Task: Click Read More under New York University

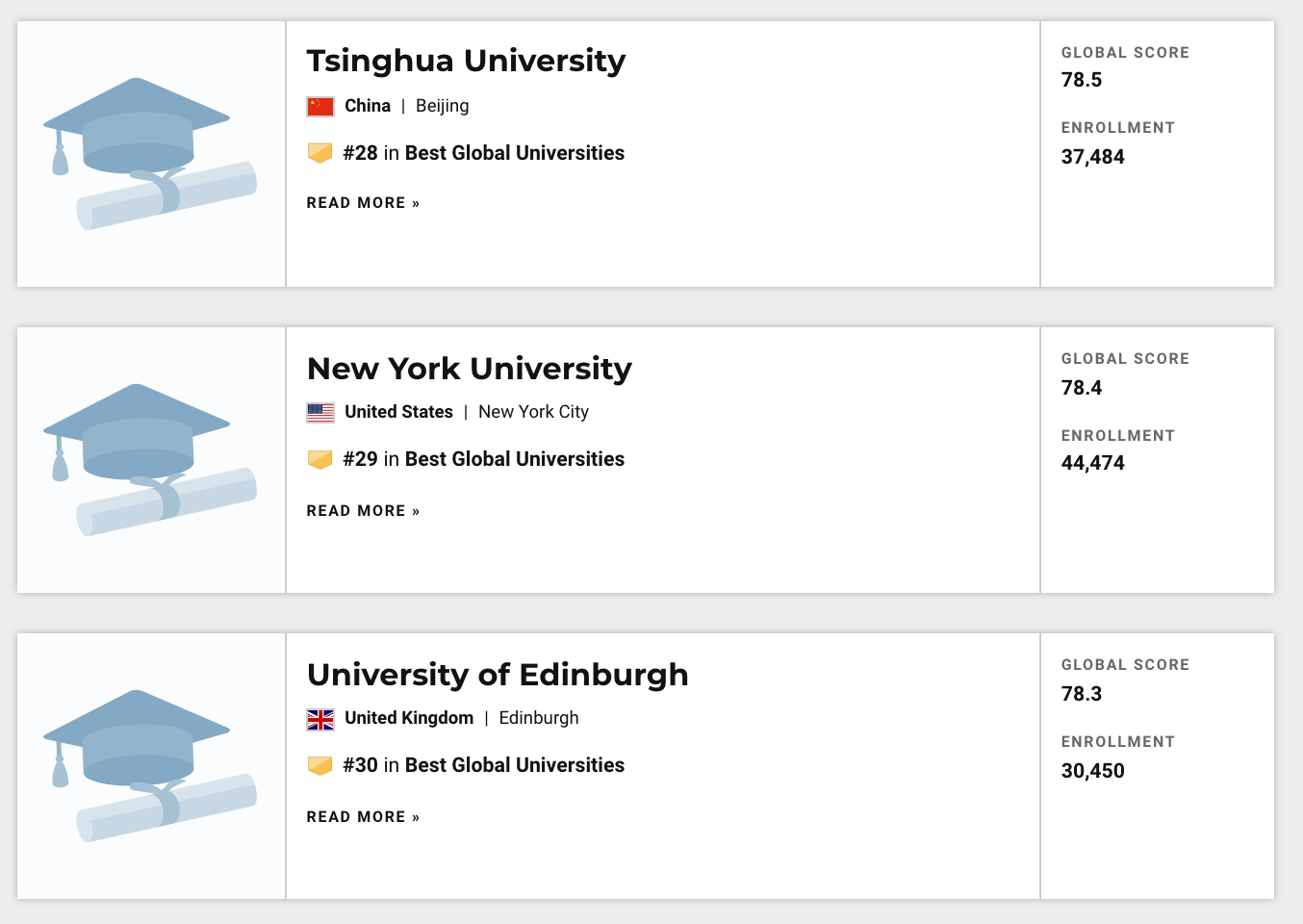Action: pyautogui.click(x=363, y=511)
